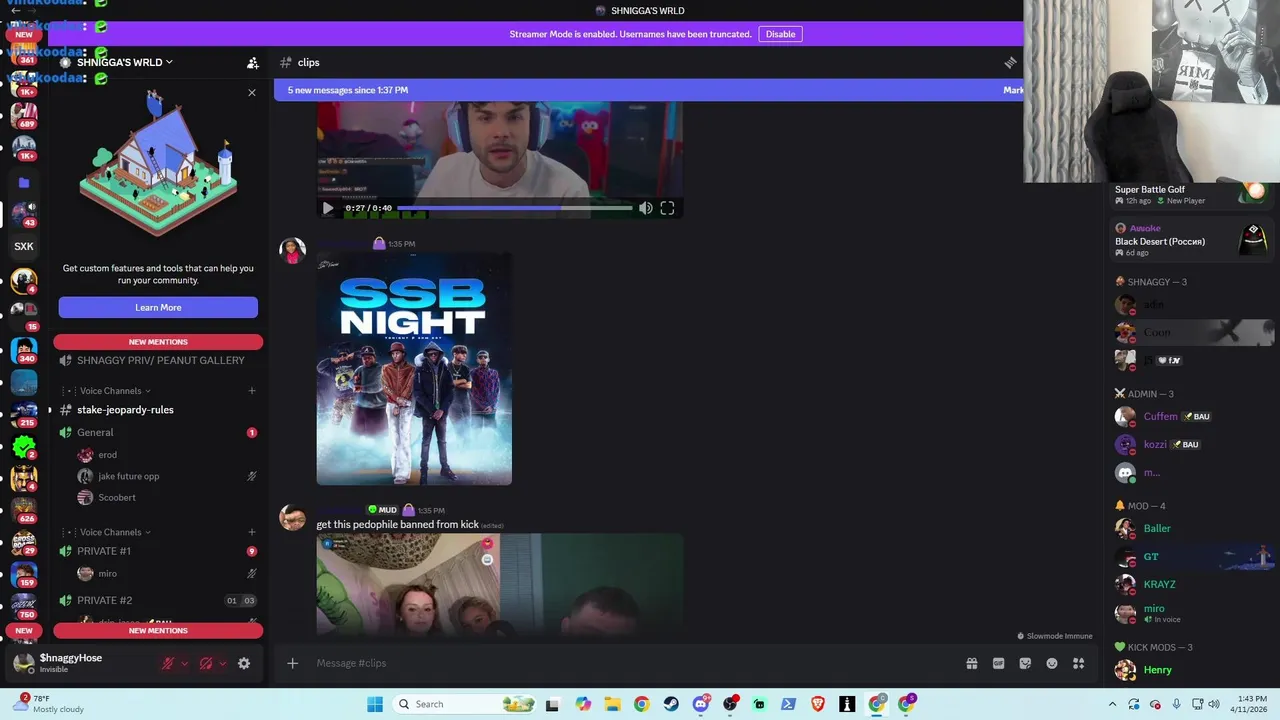Toggle the headphone deafen button
The image size is (1280, 720).
(x=206, y=663)
